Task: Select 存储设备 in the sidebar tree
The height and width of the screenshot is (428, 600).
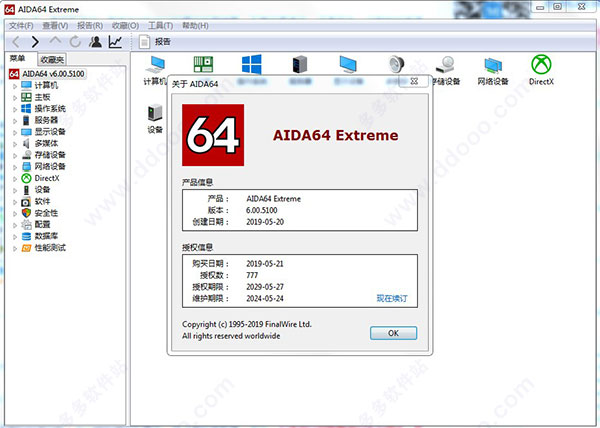Action: [50, 155]
